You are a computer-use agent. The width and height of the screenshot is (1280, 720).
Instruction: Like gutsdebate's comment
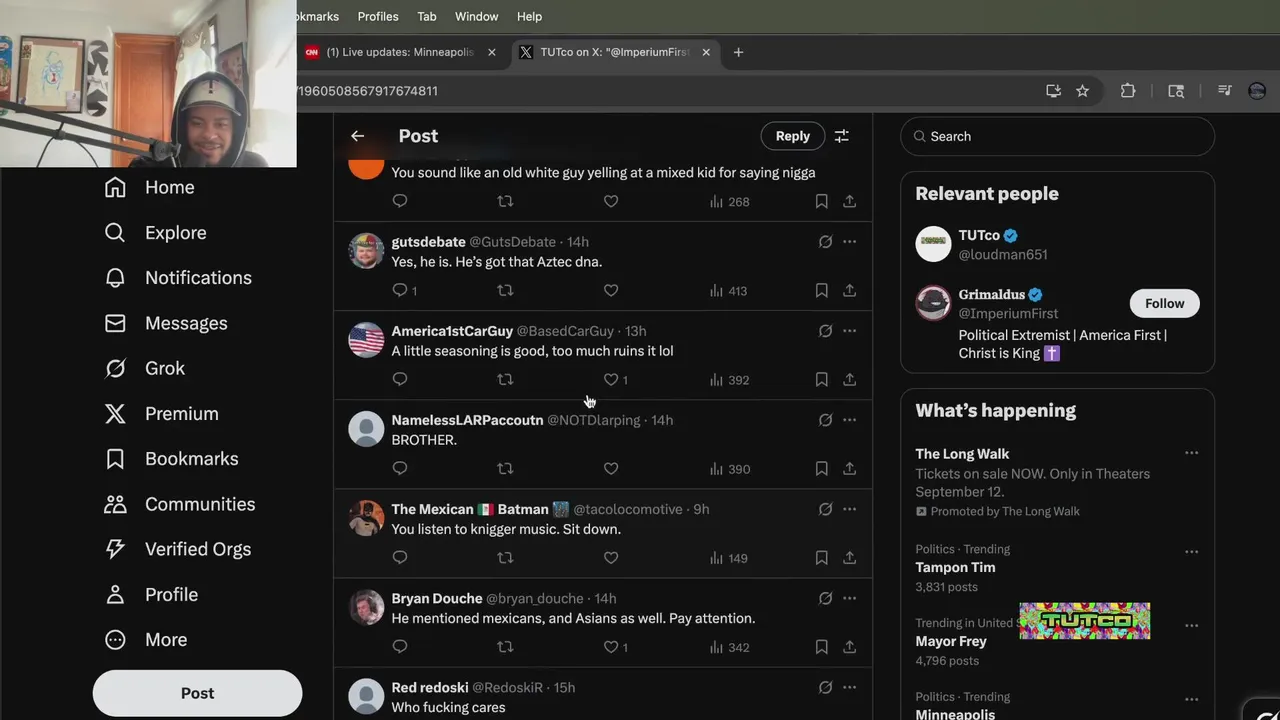[x=611, y=290]
